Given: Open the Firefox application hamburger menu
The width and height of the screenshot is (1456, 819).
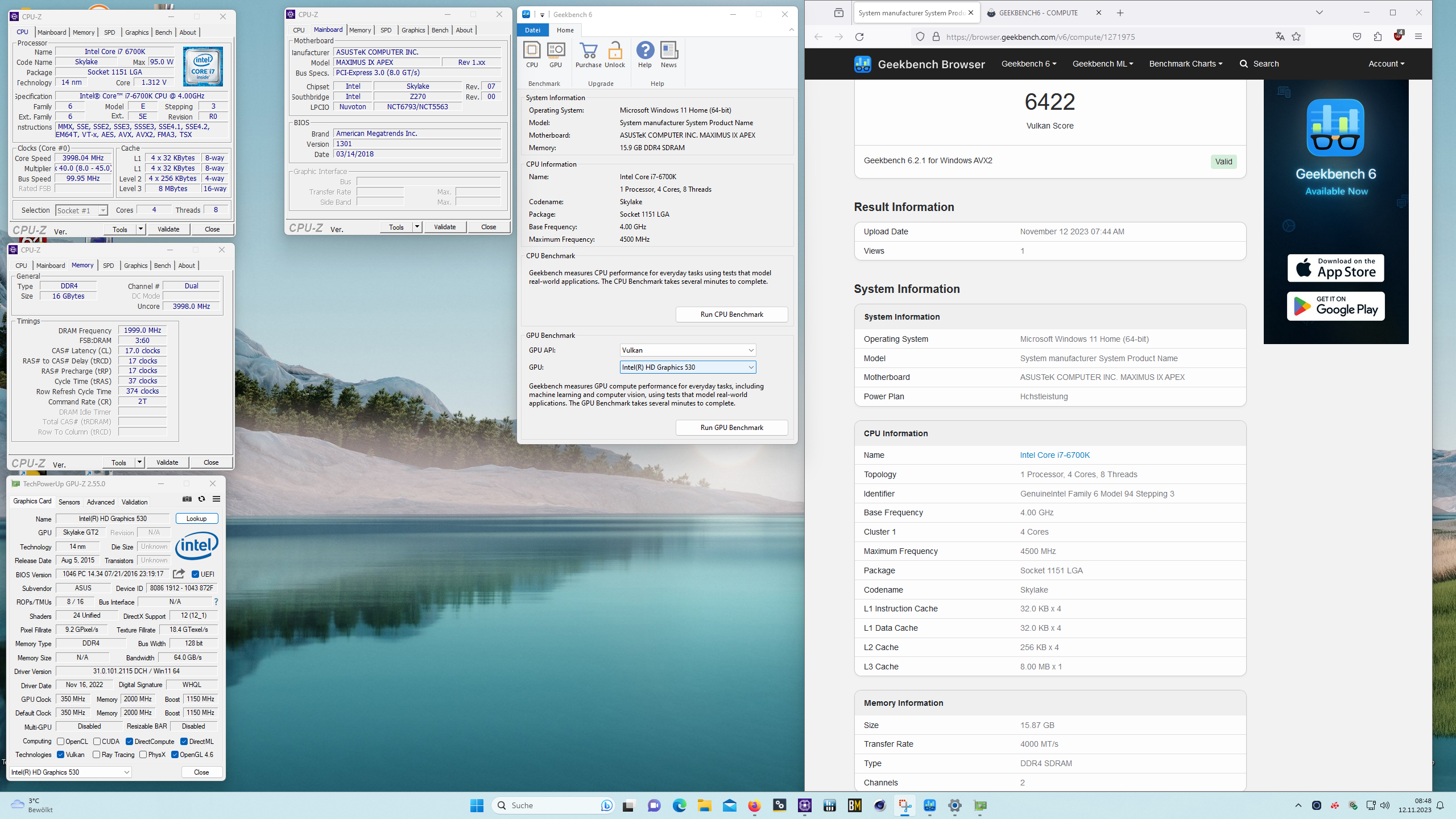Looking at the screenshot, I should click(x=1418, y=37).
